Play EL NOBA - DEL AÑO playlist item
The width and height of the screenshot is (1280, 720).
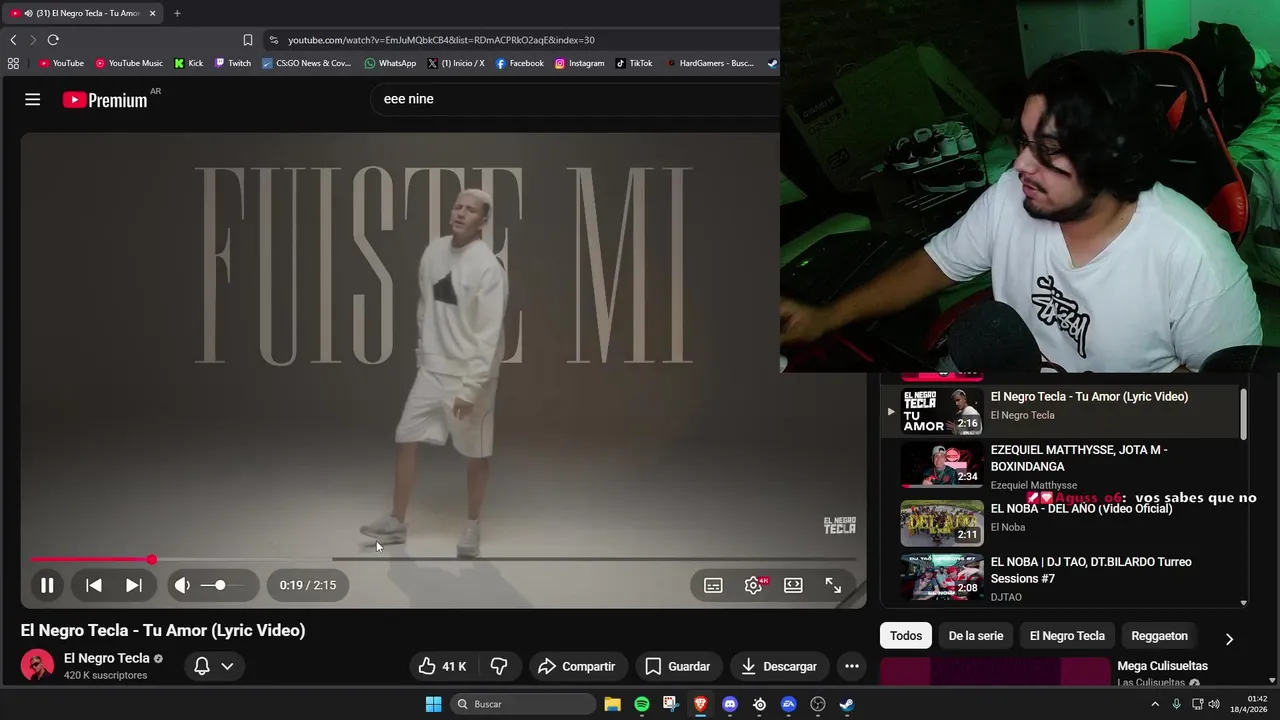point(1060,522)
